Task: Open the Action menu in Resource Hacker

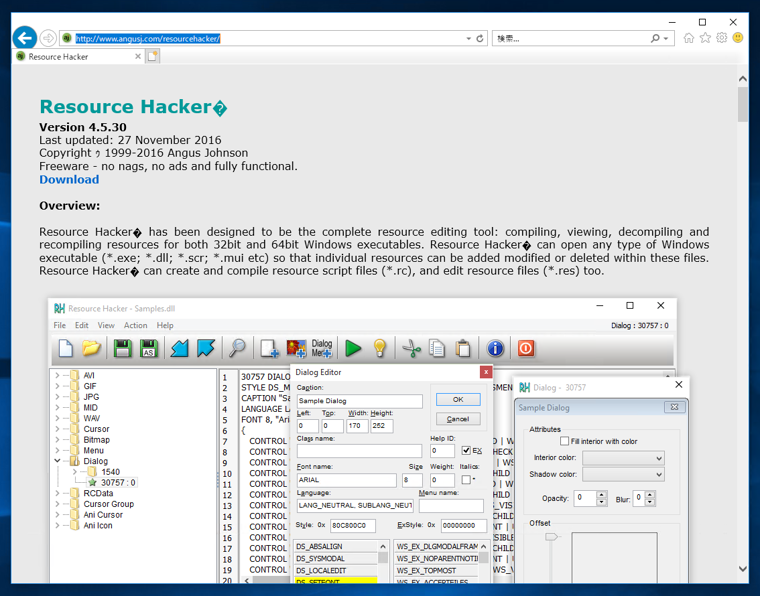Action: pyautogui.click(x=135, y=325)
